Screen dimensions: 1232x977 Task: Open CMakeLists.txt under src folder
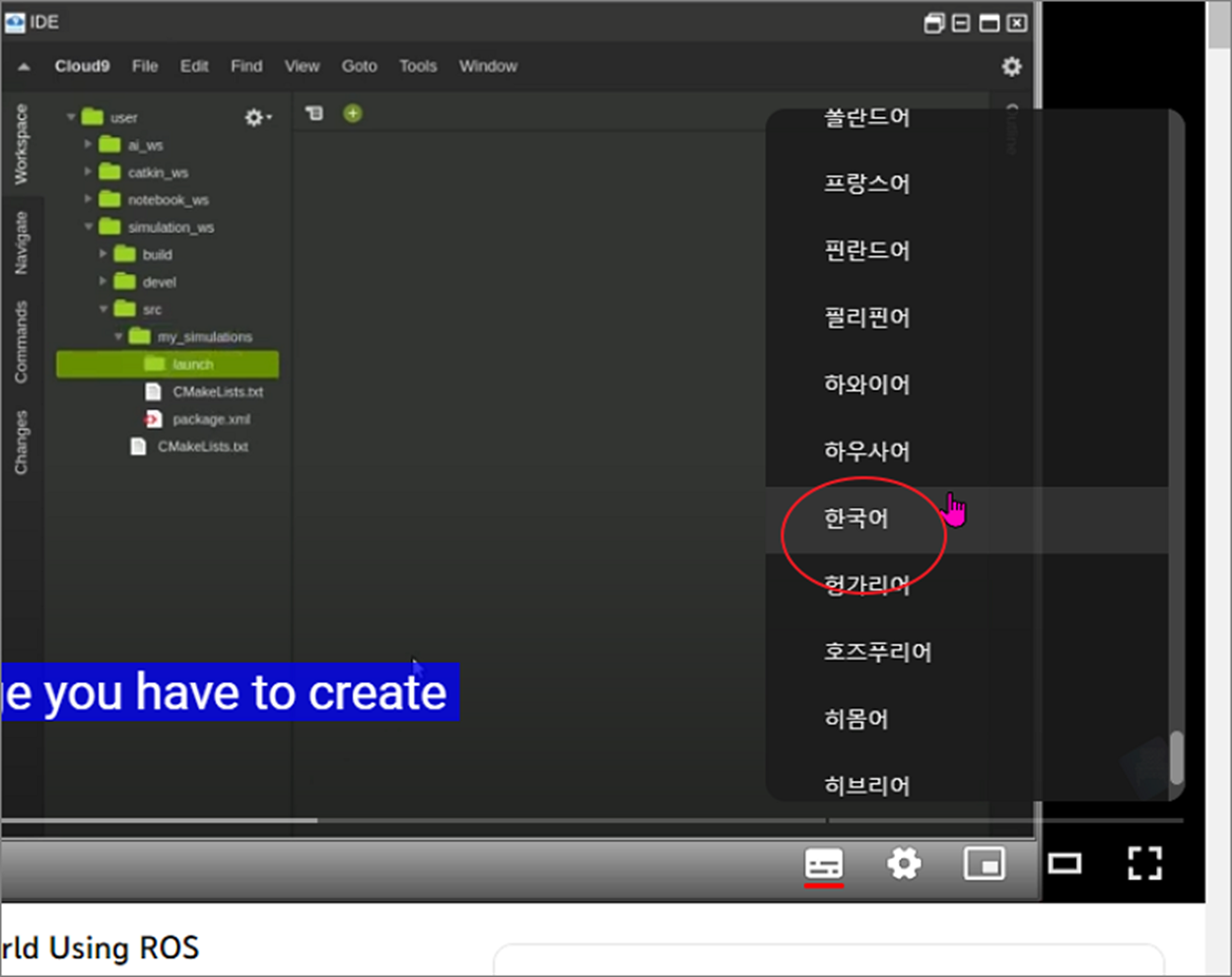click(203, 447)
